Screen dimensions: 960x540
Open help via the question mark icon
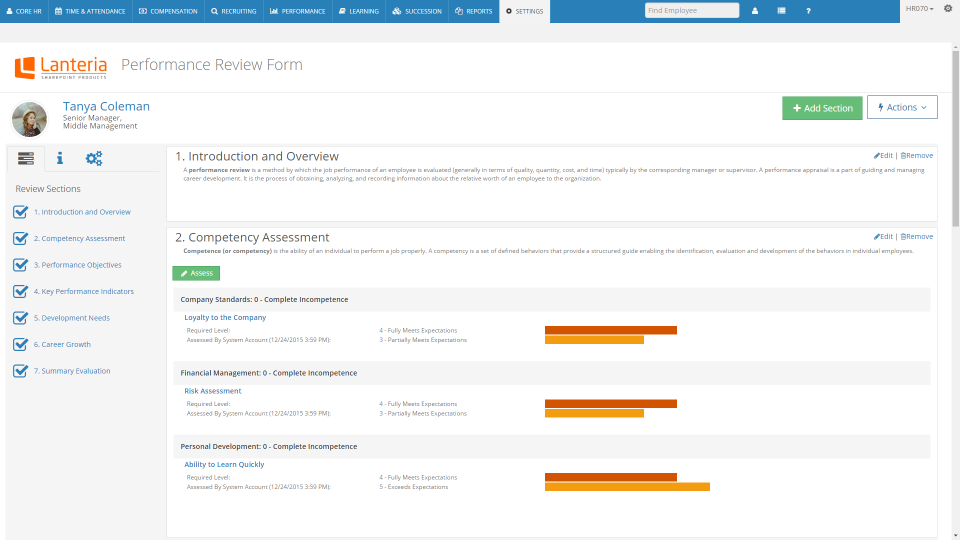808,10
